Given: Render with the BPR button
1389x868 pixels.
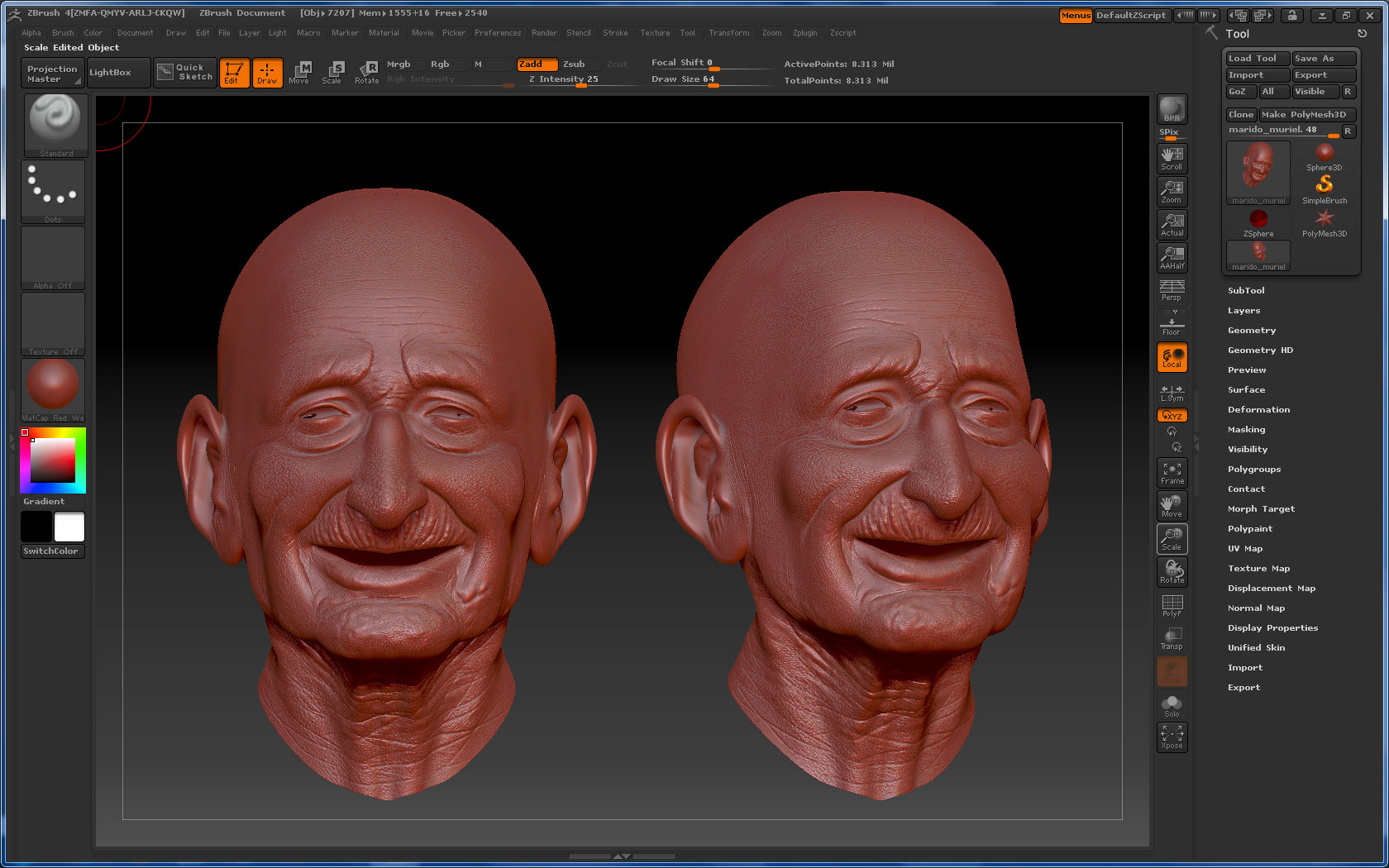Looking at the screenshot, I should [x=1172, y=110].
